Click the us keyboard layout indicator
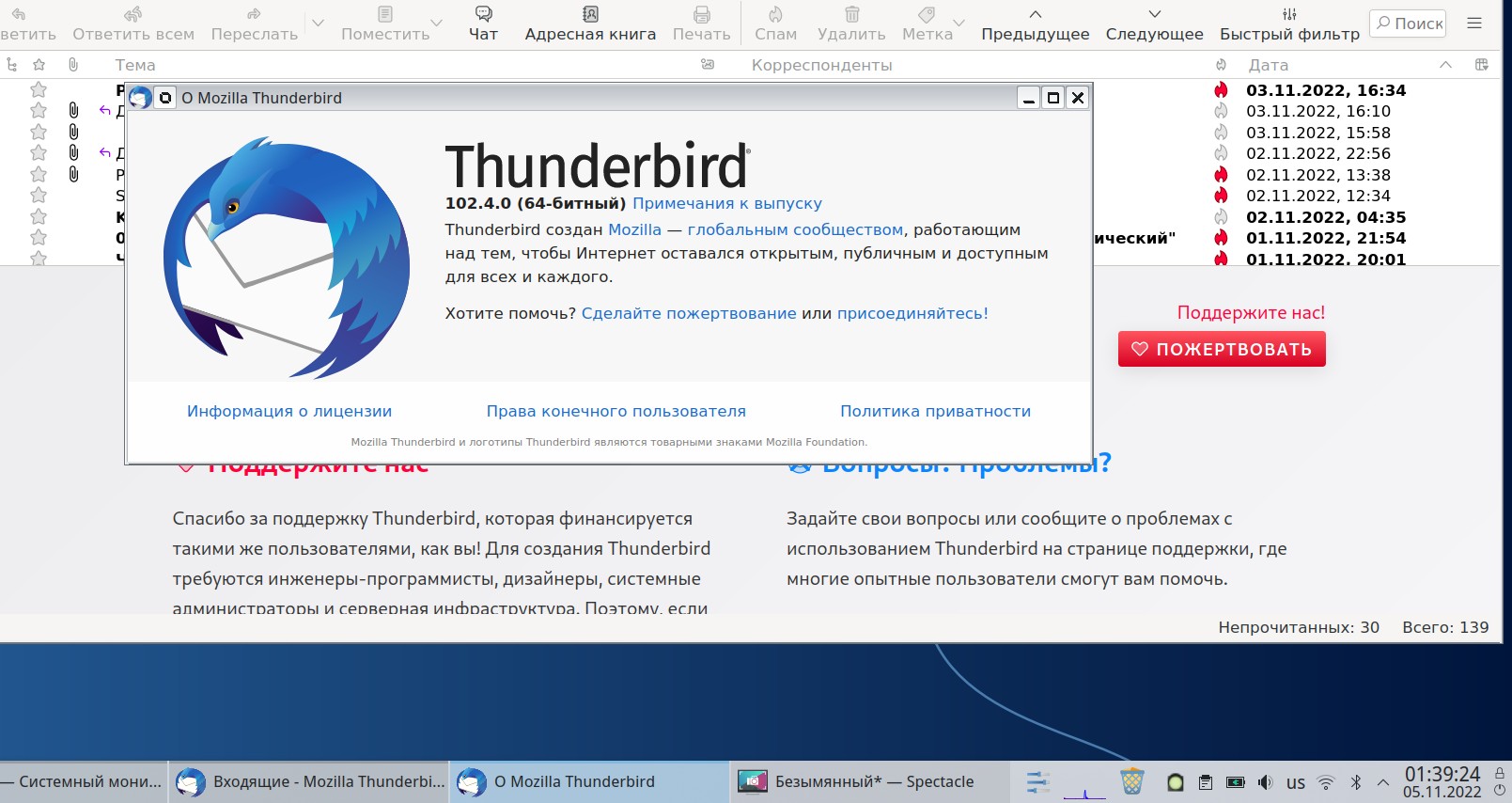This screenshot has width=1512, height=803. (x=1296, y=782)
